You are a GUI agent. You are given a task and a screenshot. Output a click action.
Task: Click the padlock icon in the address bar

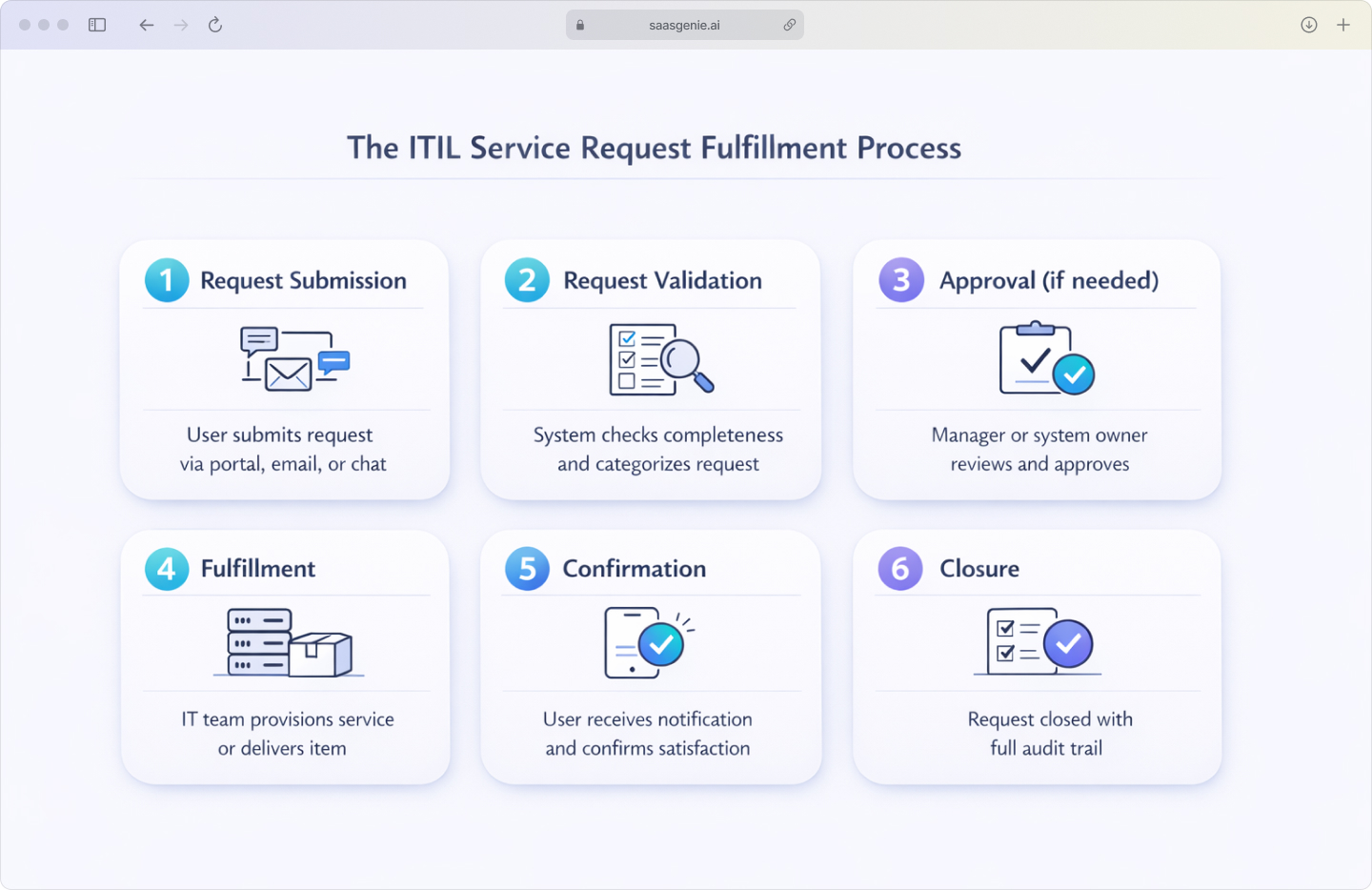click(579, 25)
